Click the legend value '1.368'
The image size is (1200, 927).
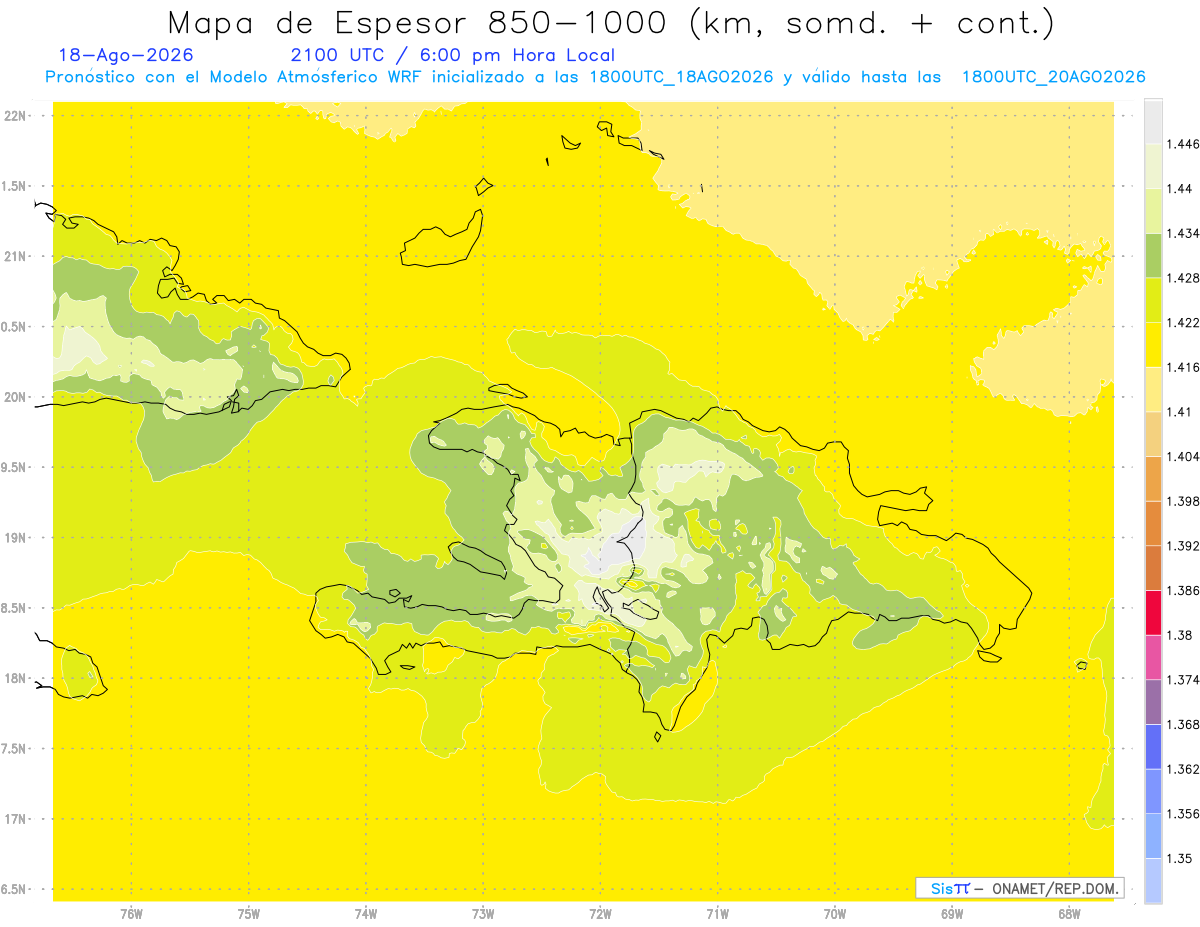pos(1182,725)
